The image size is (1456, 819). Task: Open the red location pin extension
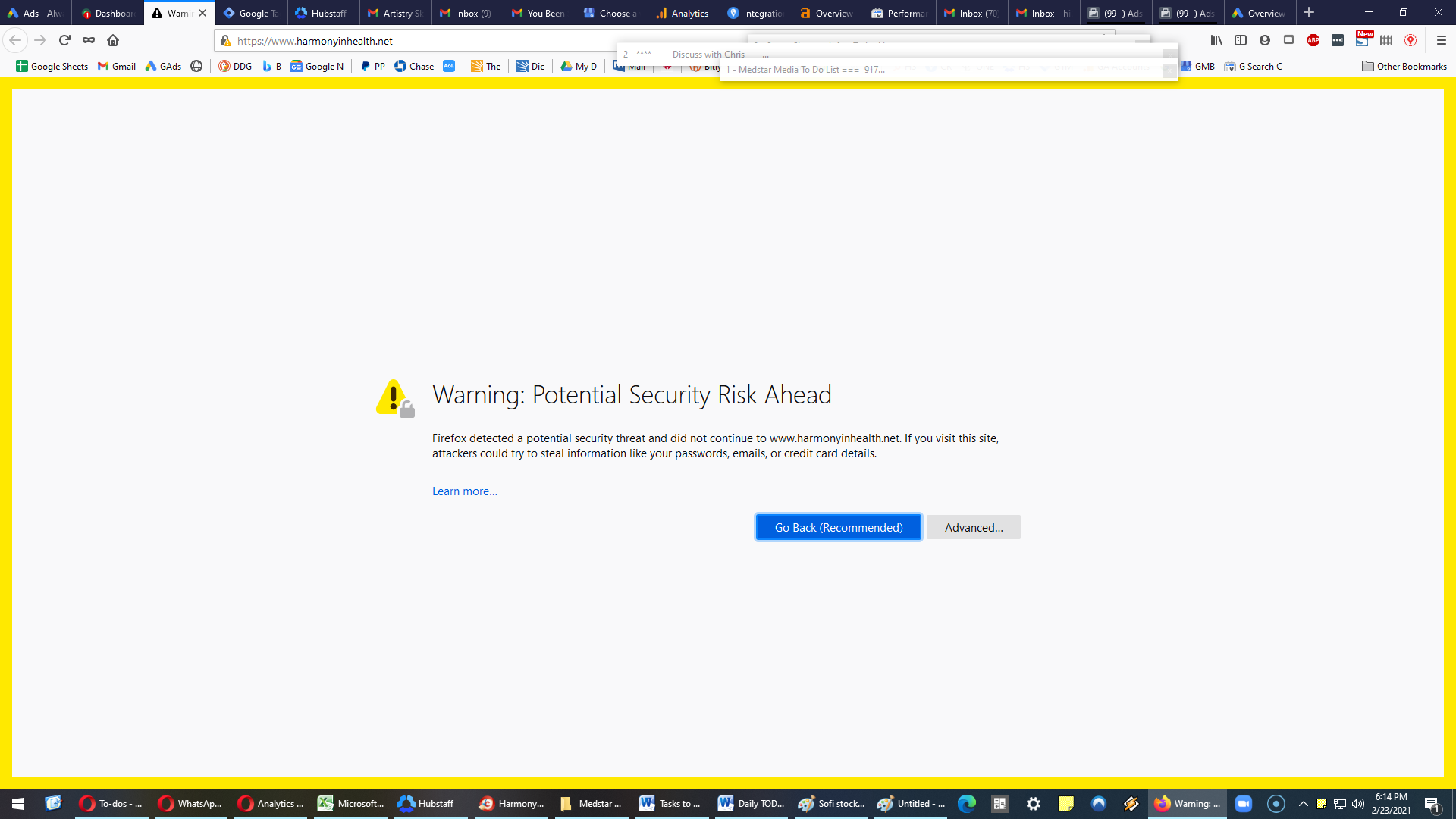[1410, 41]
